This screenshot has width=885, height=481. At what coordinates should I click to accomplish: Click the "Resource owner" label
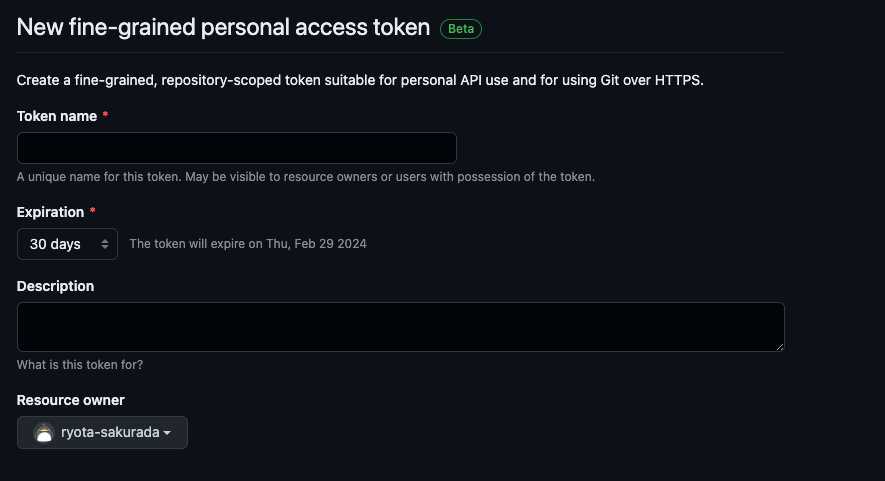pyautogui.click(x=71, y=400)
